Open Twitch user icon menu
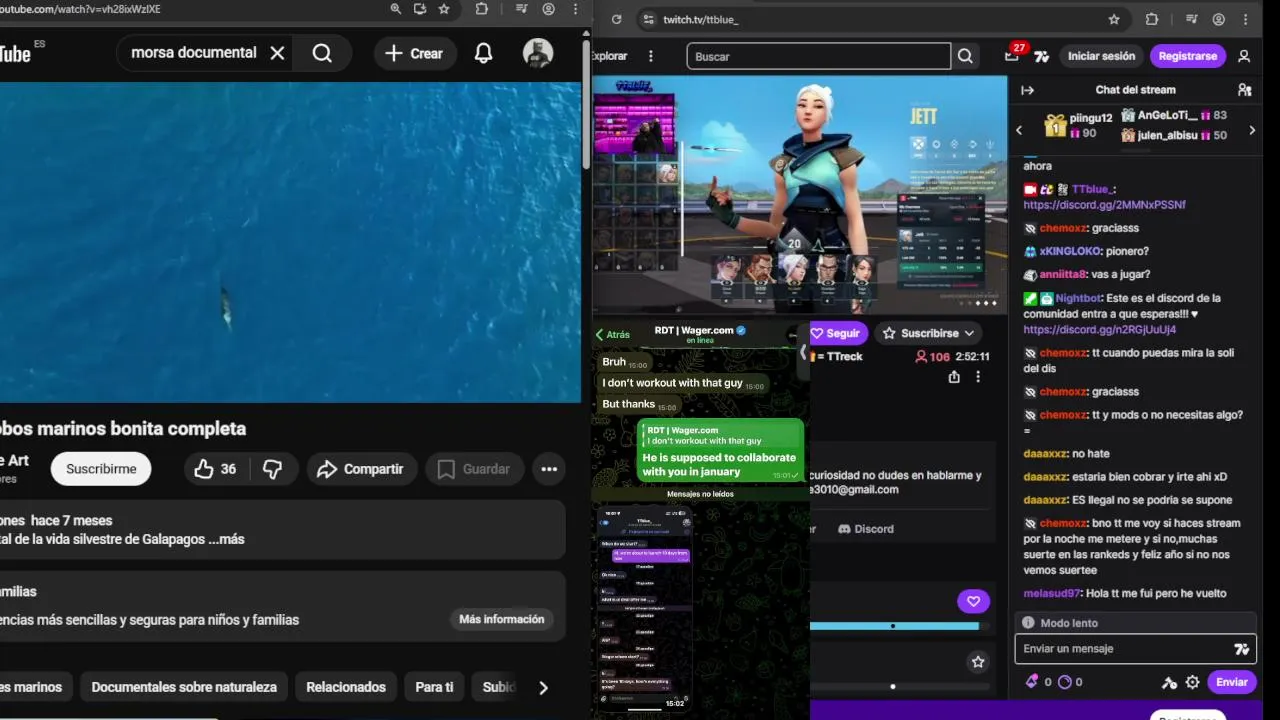Viewport: 1280px width, 720px height. (1244, 56)
